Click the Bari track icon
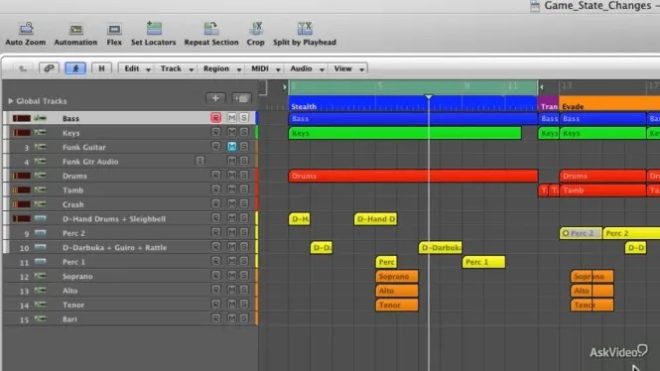 point(40,319)
